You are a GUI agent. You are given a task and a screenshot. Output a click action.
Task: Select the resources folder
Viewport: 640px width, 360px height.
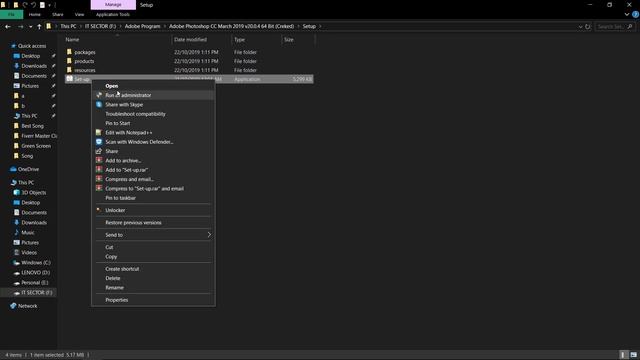tap(85, 70)
